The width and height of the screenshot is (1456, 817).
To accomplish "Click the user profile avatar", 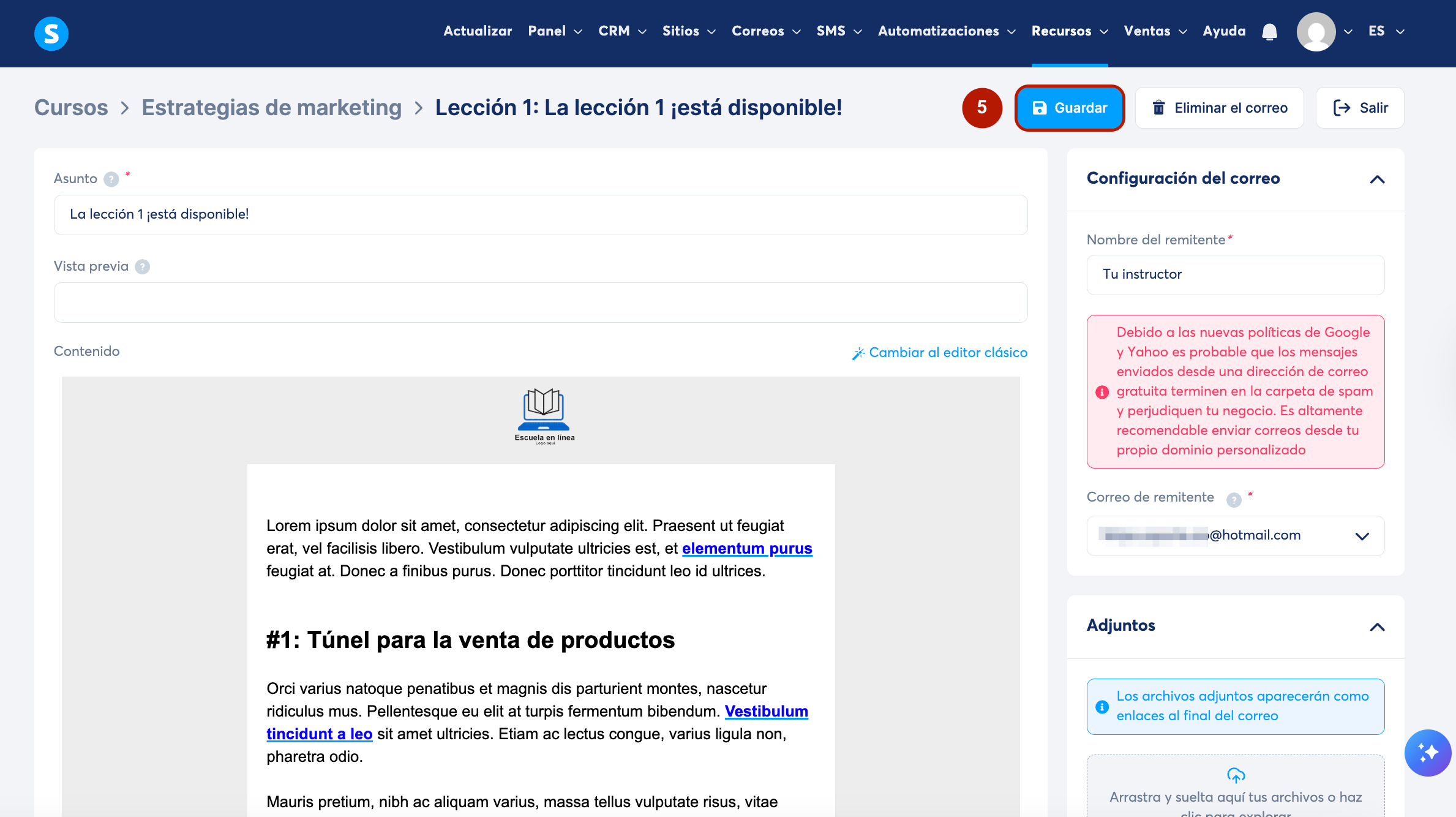I will [1316, 32].
